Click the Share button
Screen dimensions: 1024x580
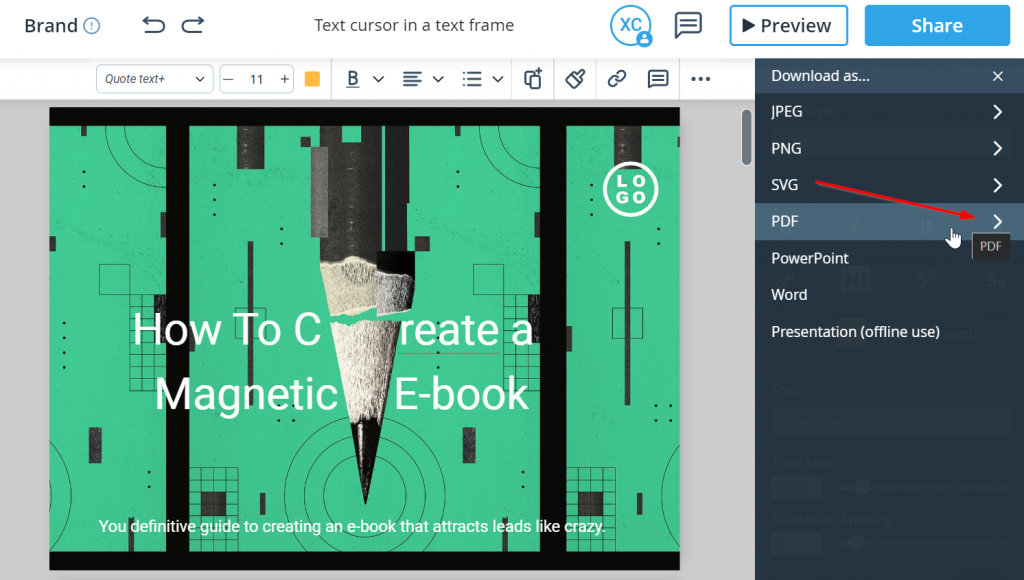point(936,25)
